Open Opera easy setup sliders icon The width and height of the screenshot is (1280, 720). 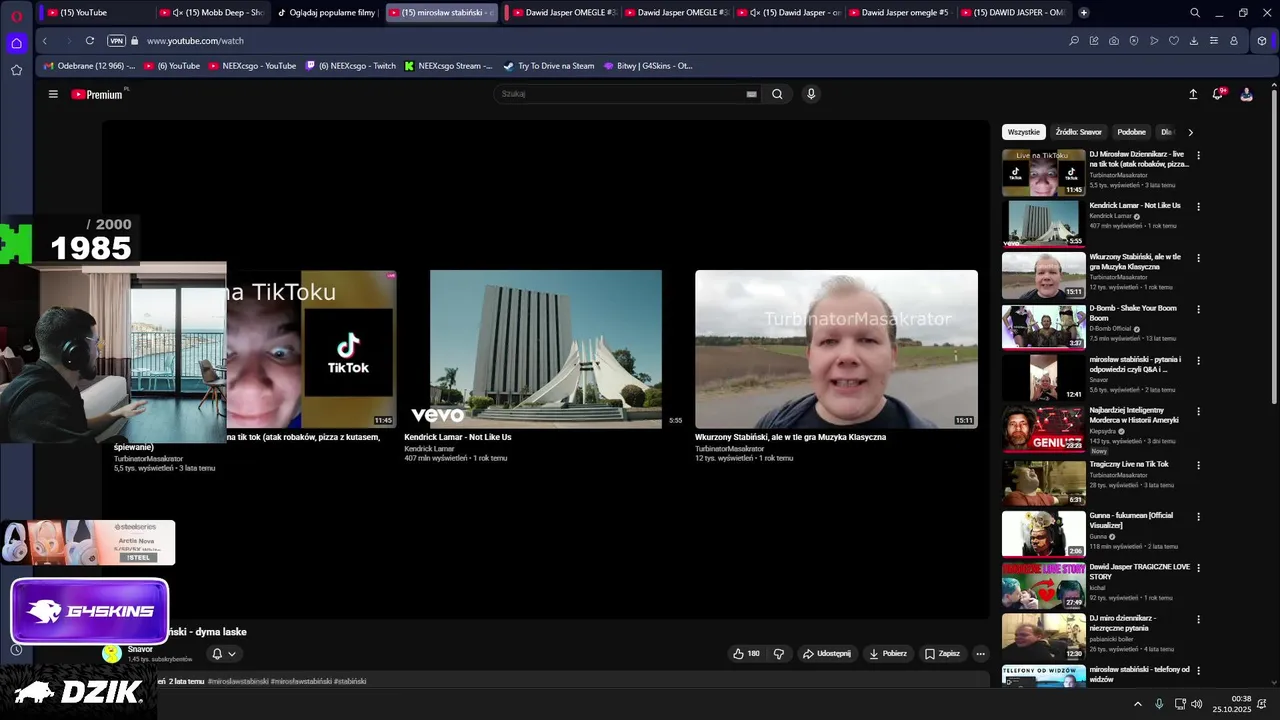pos(1214,41)
